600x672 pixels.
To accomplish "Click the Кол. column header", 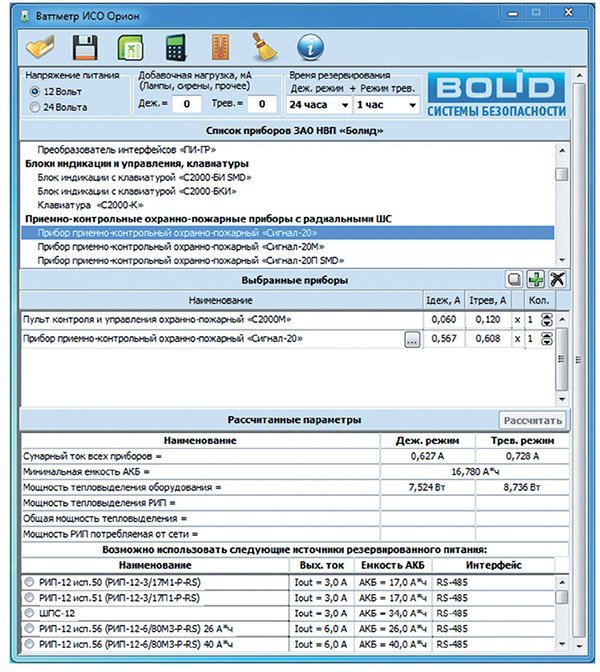I will pos(539,300).
